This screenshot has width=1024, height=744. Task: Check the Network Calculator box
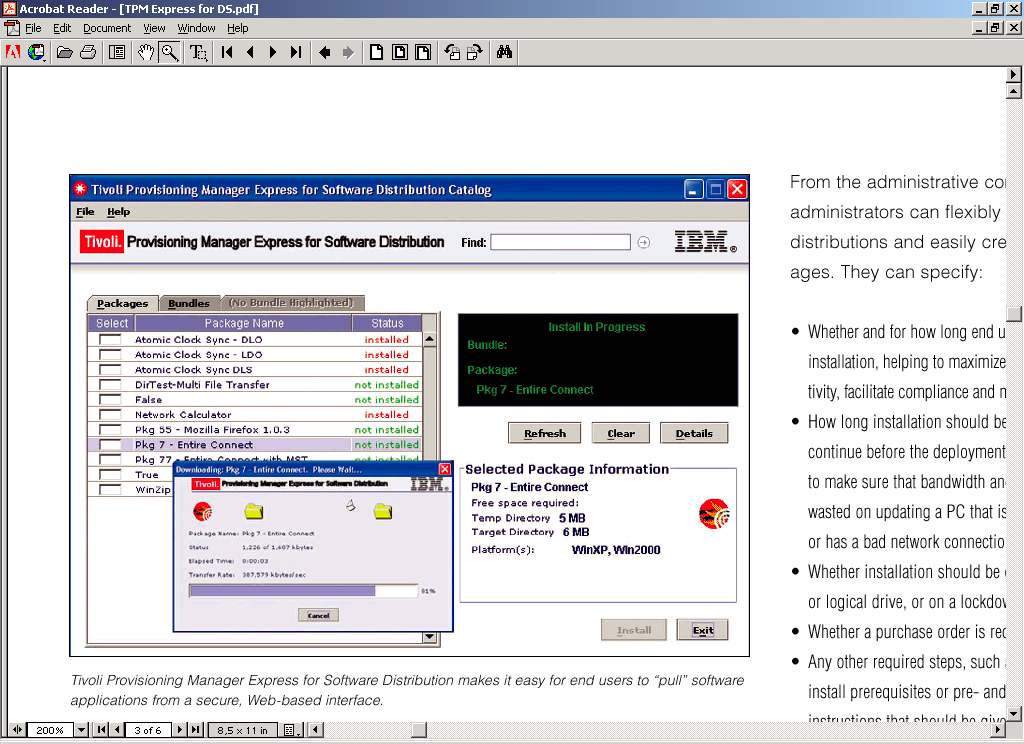pyautogui.click(x=110, y=415)
